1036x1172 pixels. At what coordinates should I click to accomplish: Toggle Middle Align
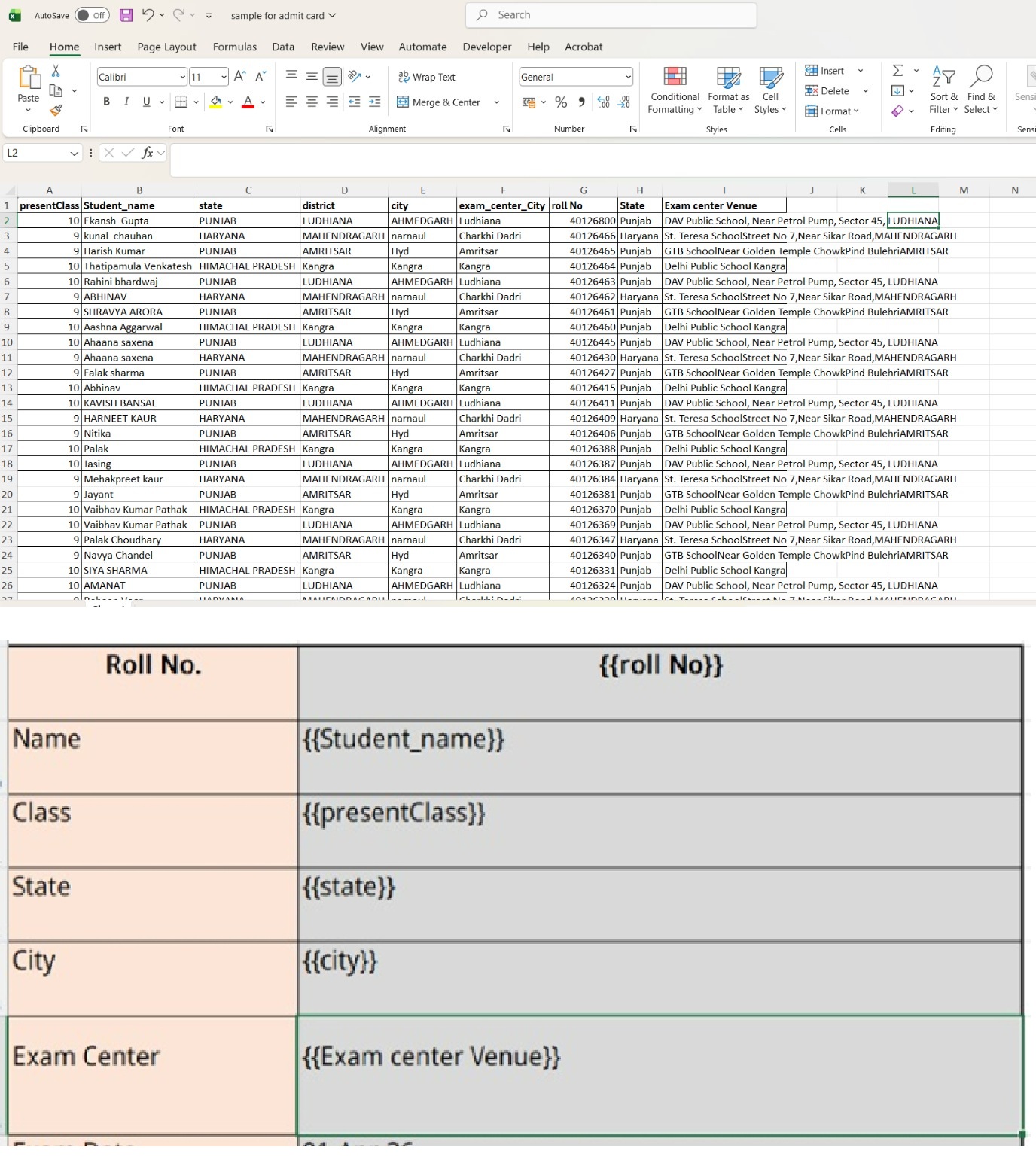click(x=312, y=75)
